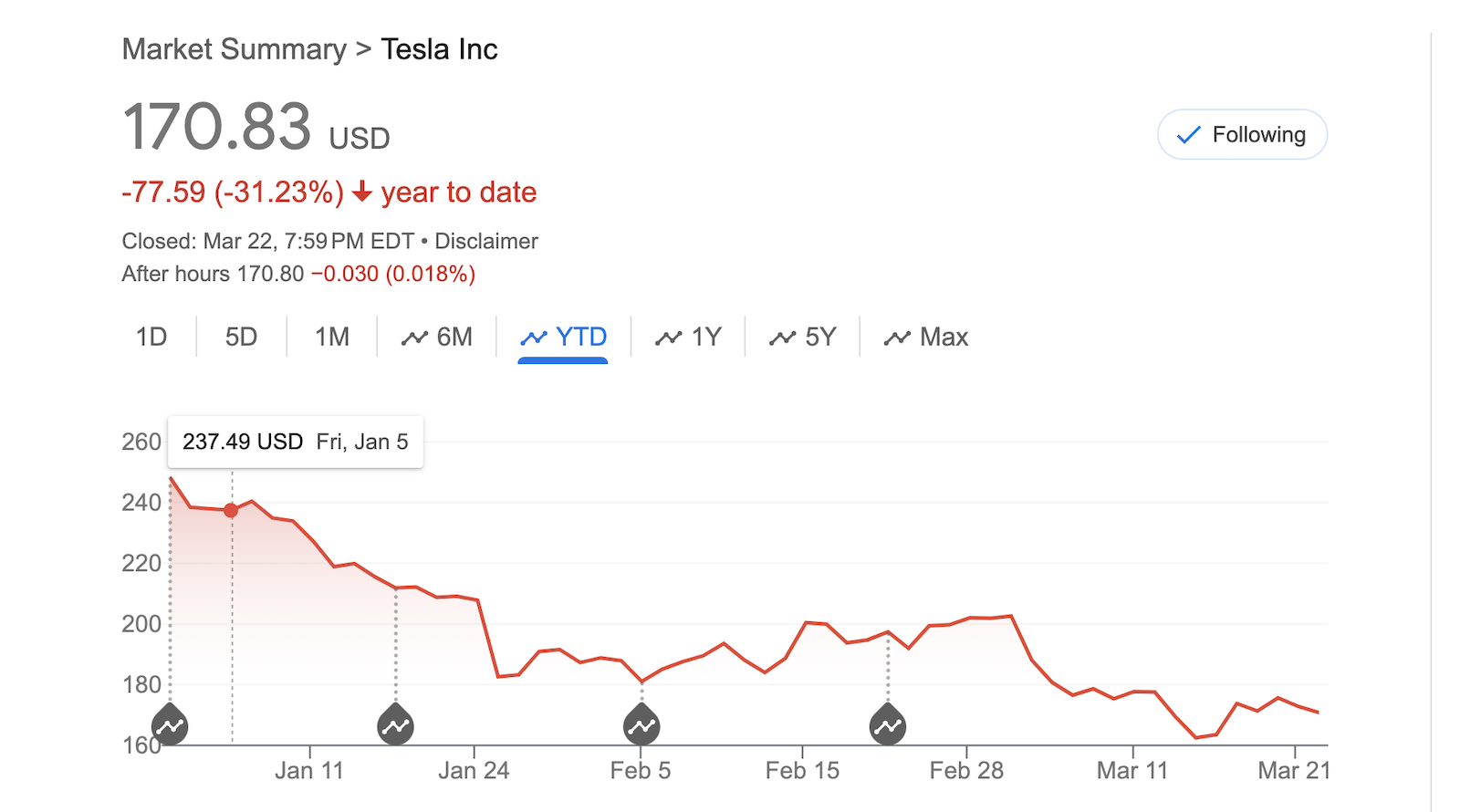Screen dimensions: 1460x812
Task: Open the Market Summary link
Action: pos(234,49)
